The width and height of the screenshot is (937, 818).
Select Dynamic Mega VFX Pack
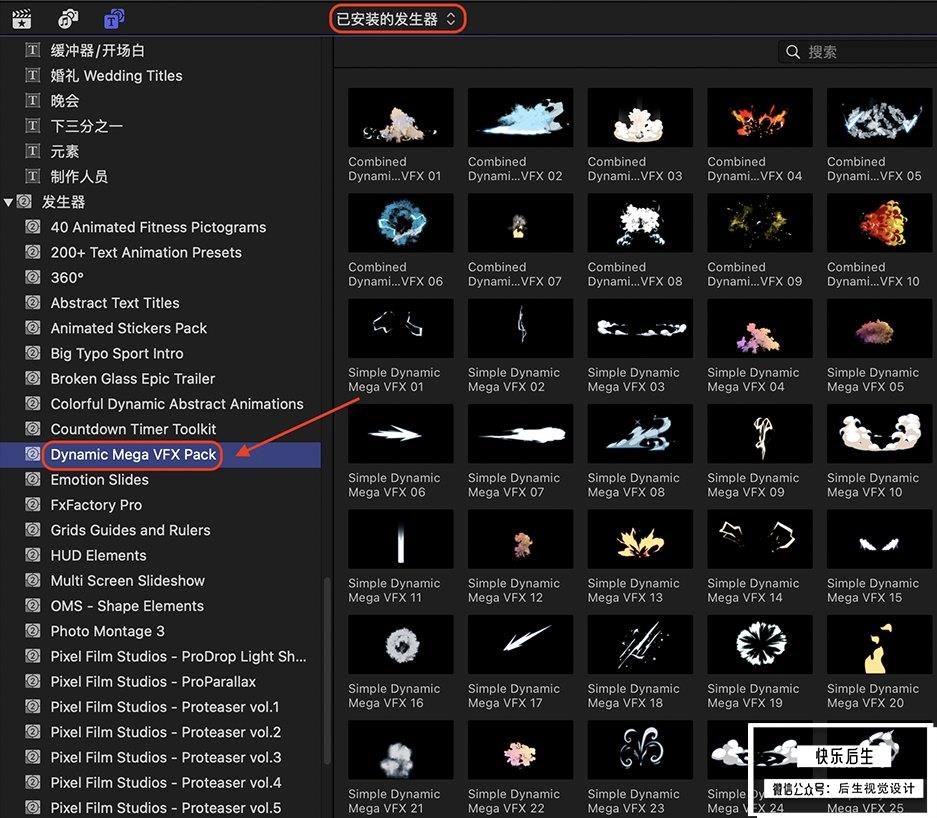[x=133, y=455]
